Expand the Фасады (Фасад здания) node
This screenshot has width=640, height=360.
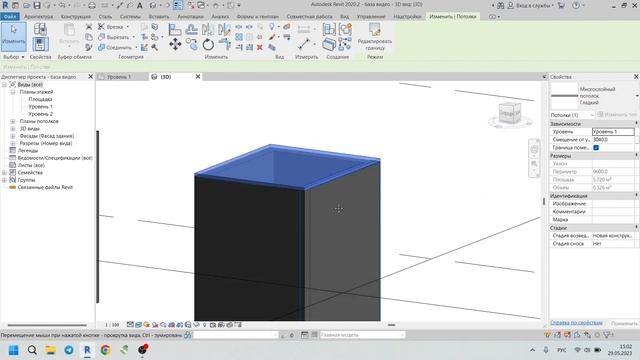13,136
